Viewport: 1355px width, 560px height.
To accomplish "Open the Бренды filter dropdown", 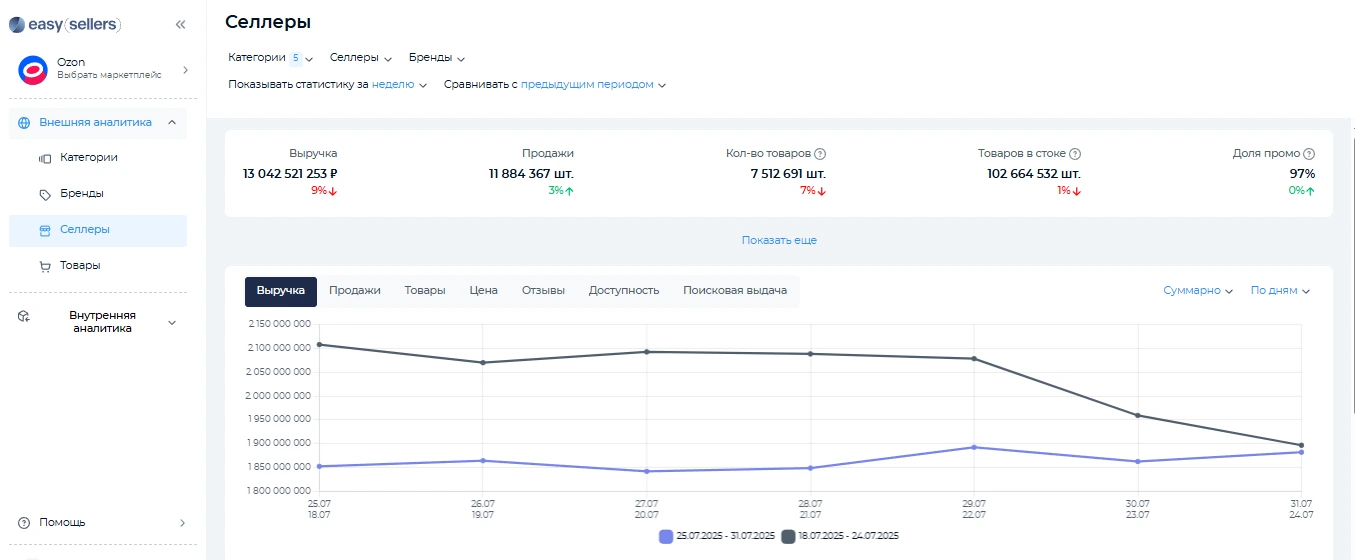I will (437, 58).
